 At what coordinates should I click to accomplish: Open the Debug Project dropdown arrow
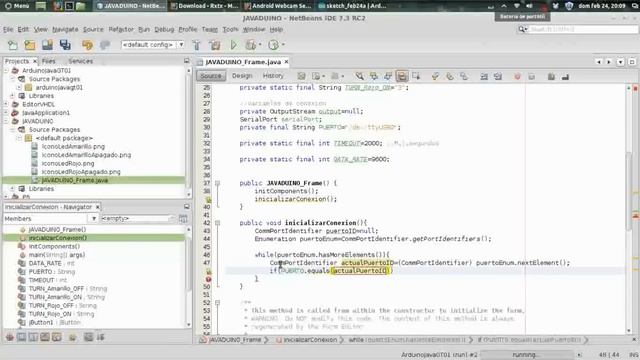click(x=260, y=45)
